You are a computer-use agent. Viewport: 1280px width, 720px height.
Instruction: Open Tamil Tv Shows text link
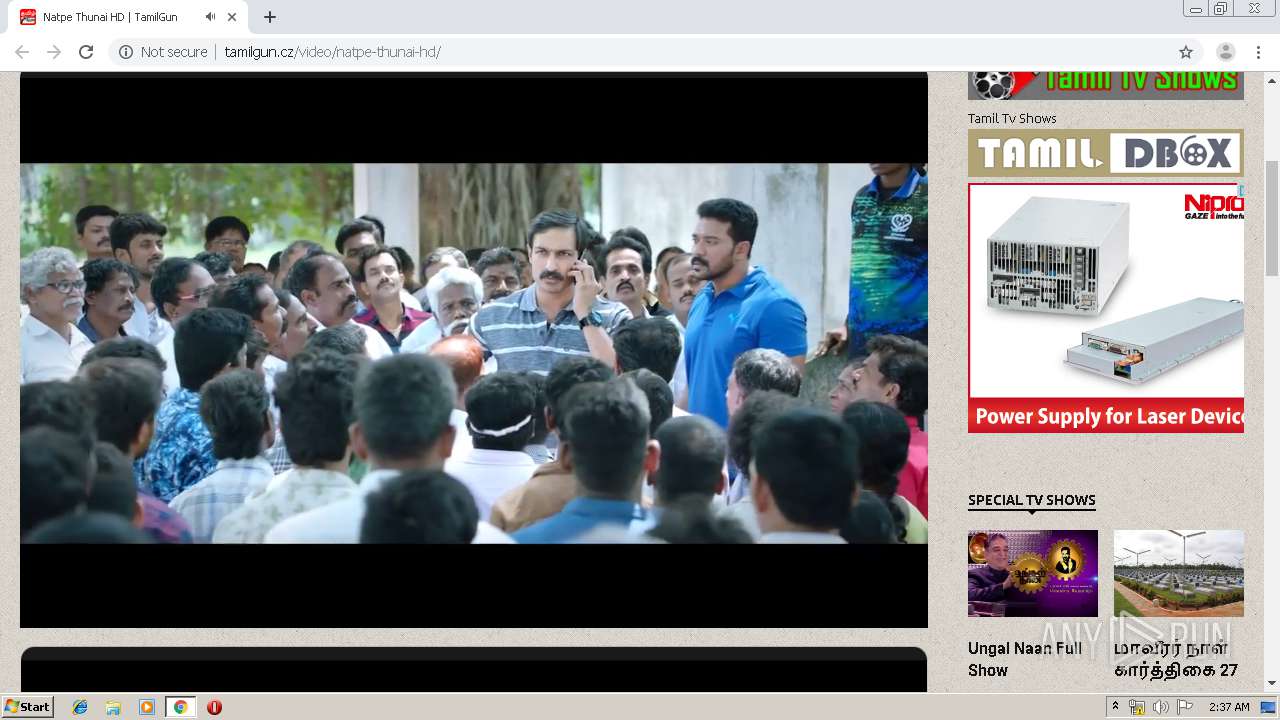pos(1012,118)
